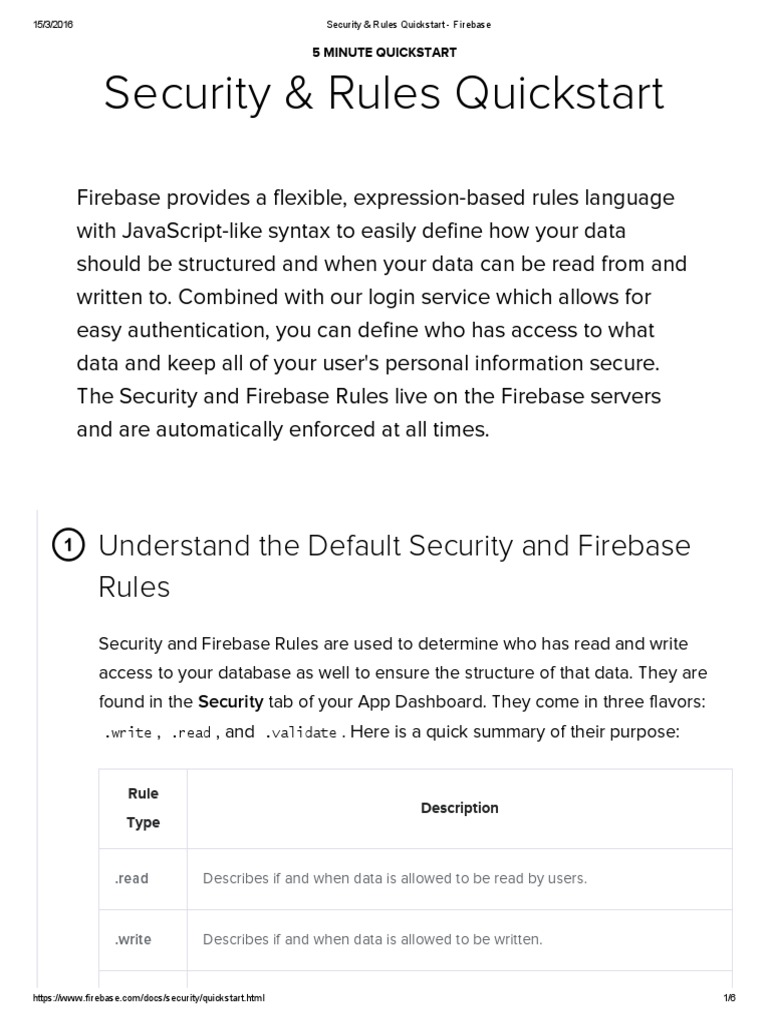Image resolution: width=768 pixels, height=1024 pixels.
Task: Click the inline ".validate" code snippet
Action: (x=300, y=733)
